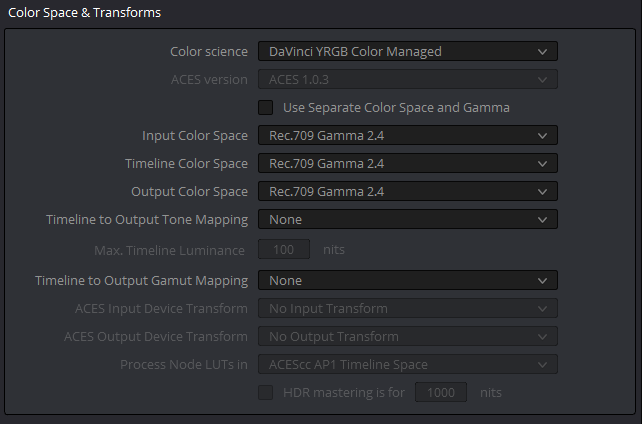
Task: Open the ACES Input Device Transform dropdown
Action: [x=408, y=308]
